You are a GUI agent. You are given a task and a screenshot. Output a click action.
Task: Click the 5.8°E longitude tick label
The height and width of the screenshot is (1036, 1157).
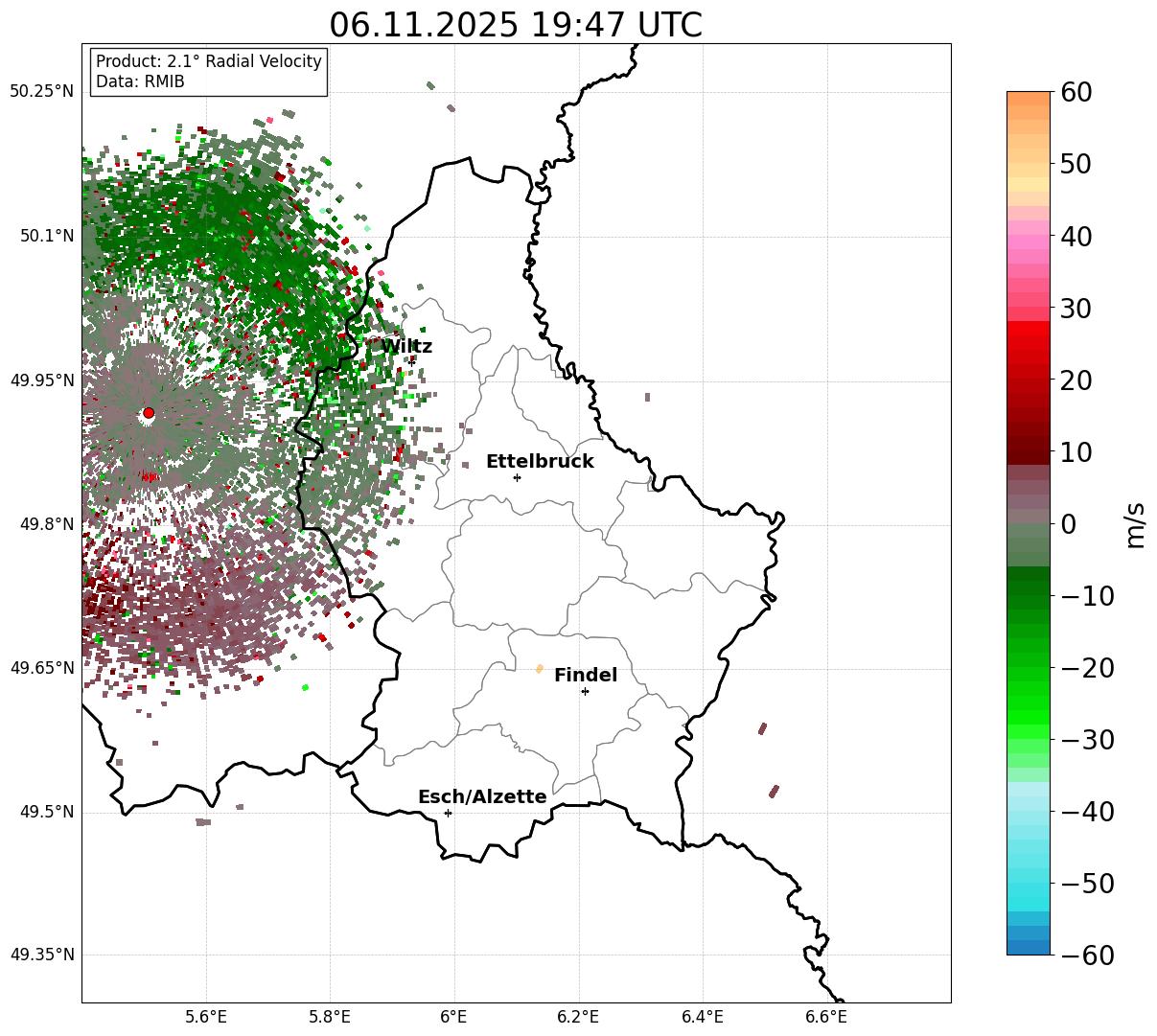330,1017
